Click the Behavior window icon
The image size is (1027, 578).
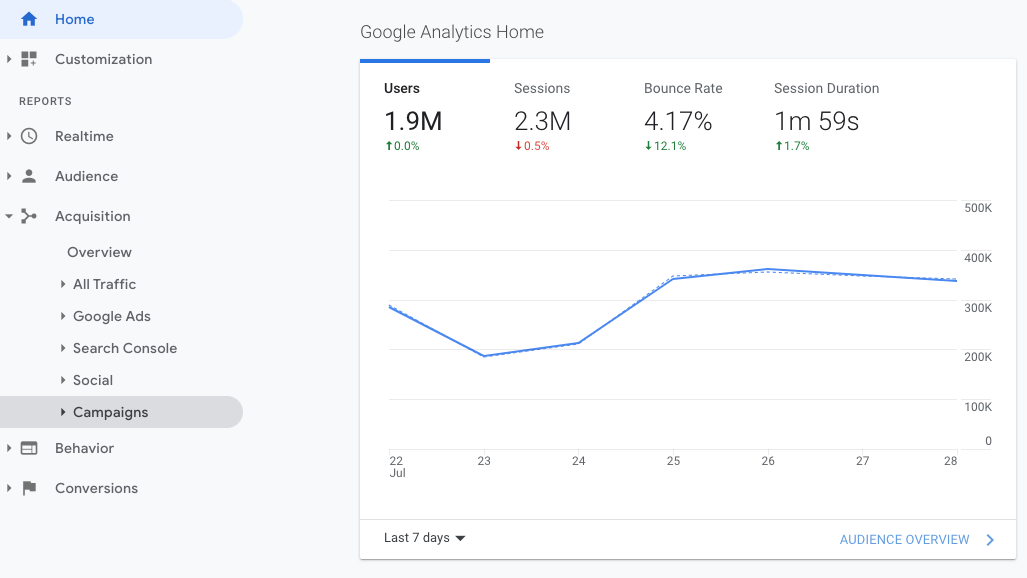coord(29,448)
